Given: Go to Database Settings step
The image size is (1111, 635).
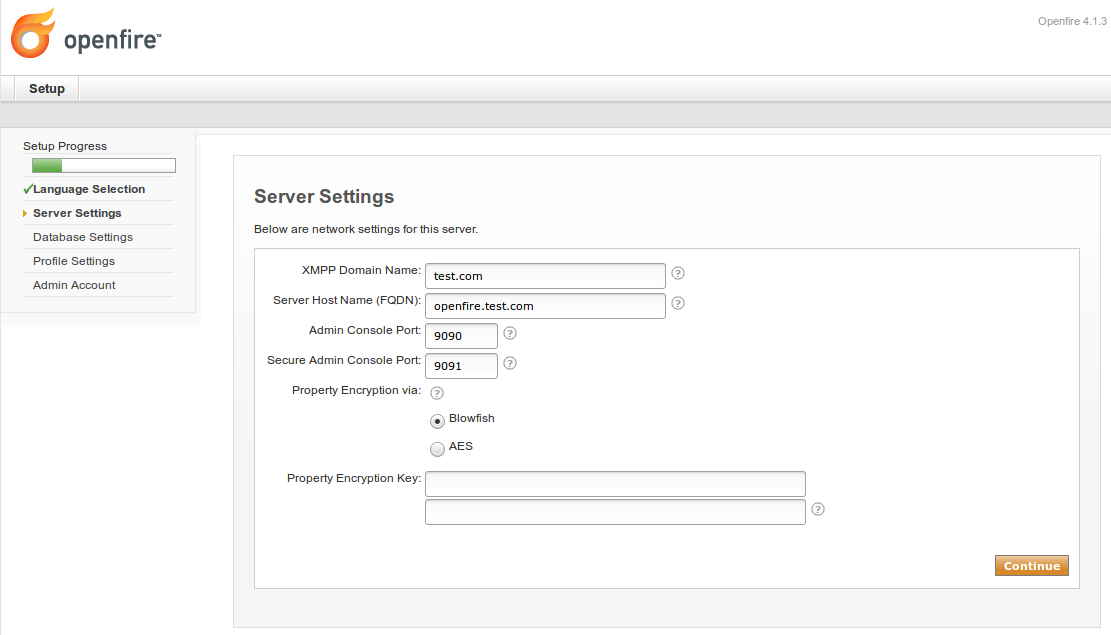Looking at the screenshot, I should point(83,237).
